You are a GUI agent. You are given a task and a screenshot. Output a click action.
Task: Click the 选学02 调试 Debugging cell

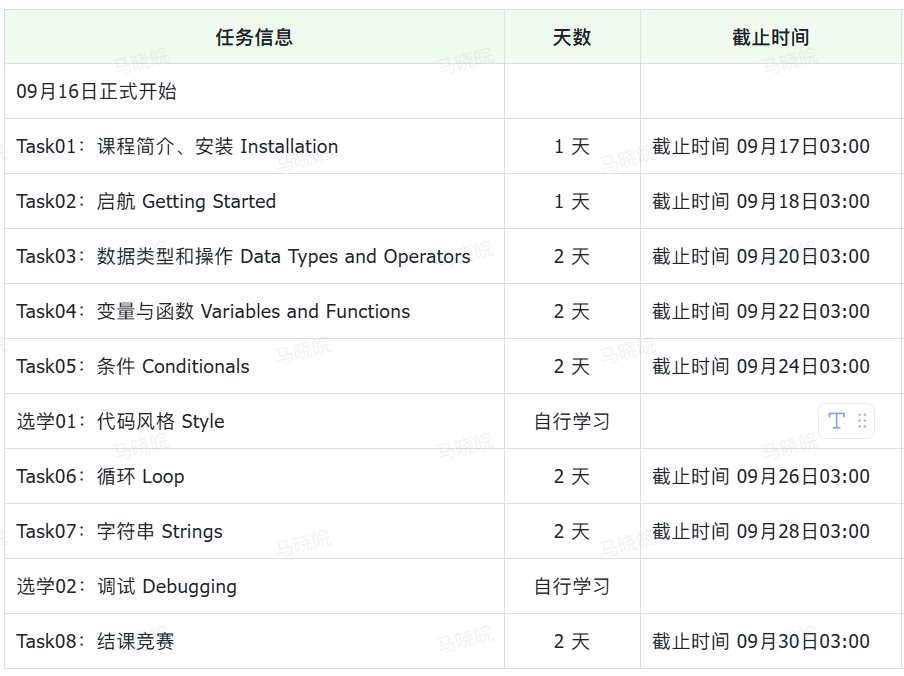[254, 586]
